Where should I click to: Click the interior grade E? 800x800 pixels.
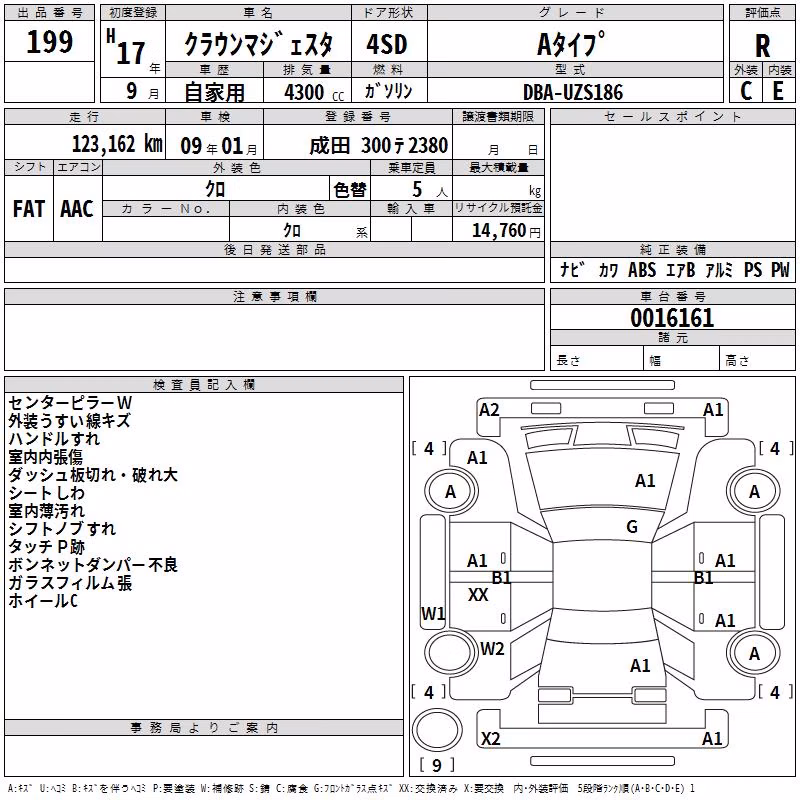point(778,91)
